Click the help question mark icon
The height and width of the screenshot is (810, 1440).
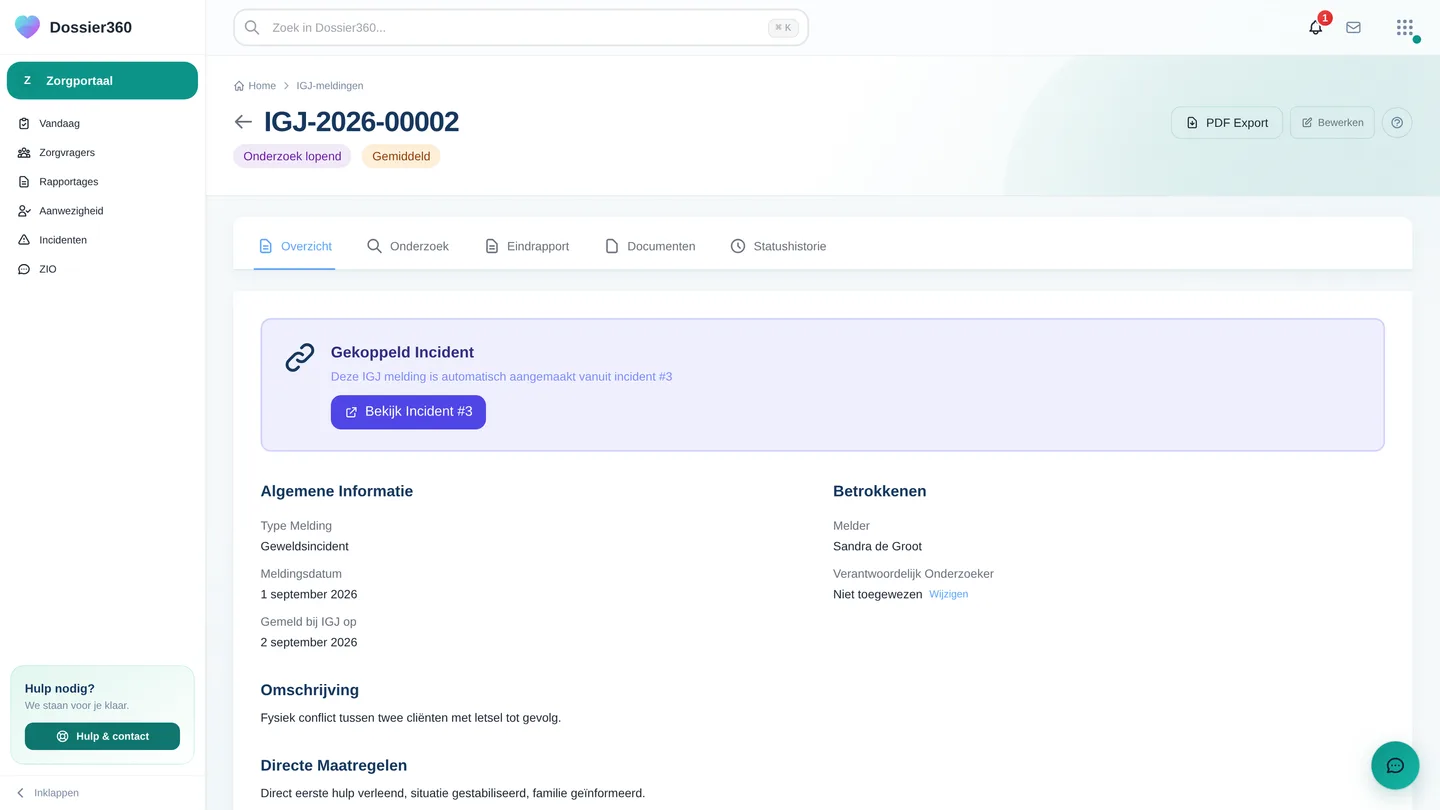[x=1397, y=123]
